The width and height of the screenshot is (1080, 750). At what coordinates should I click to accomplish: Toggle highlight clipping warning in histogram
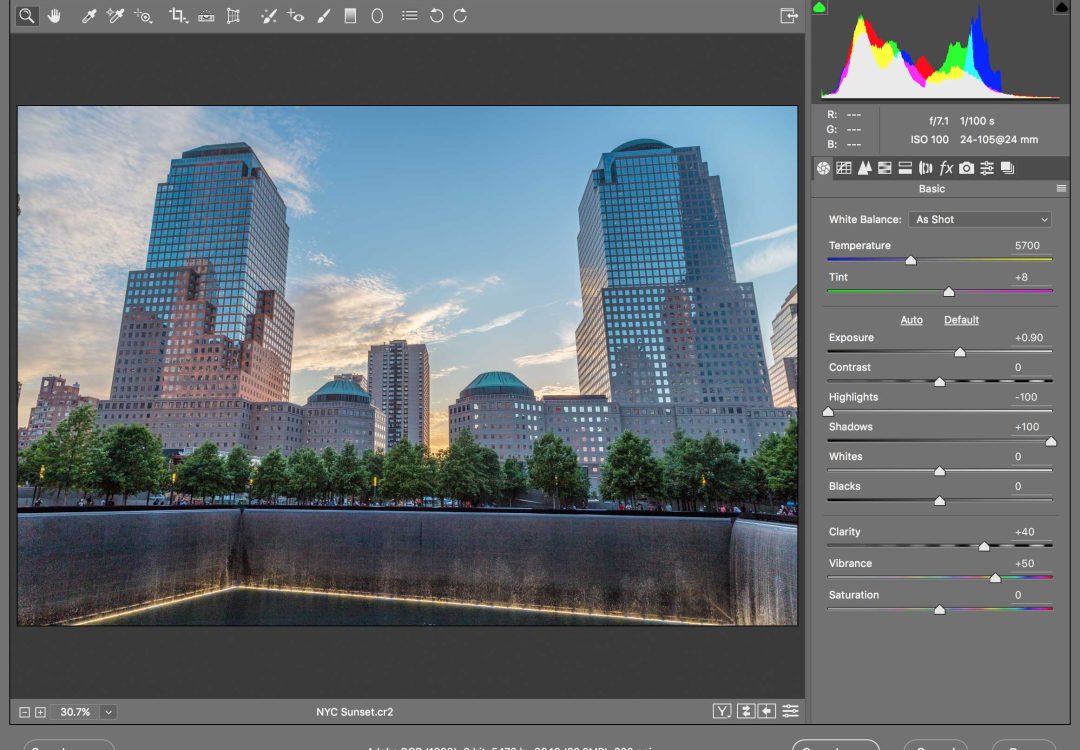click(x=1060, y=8)
